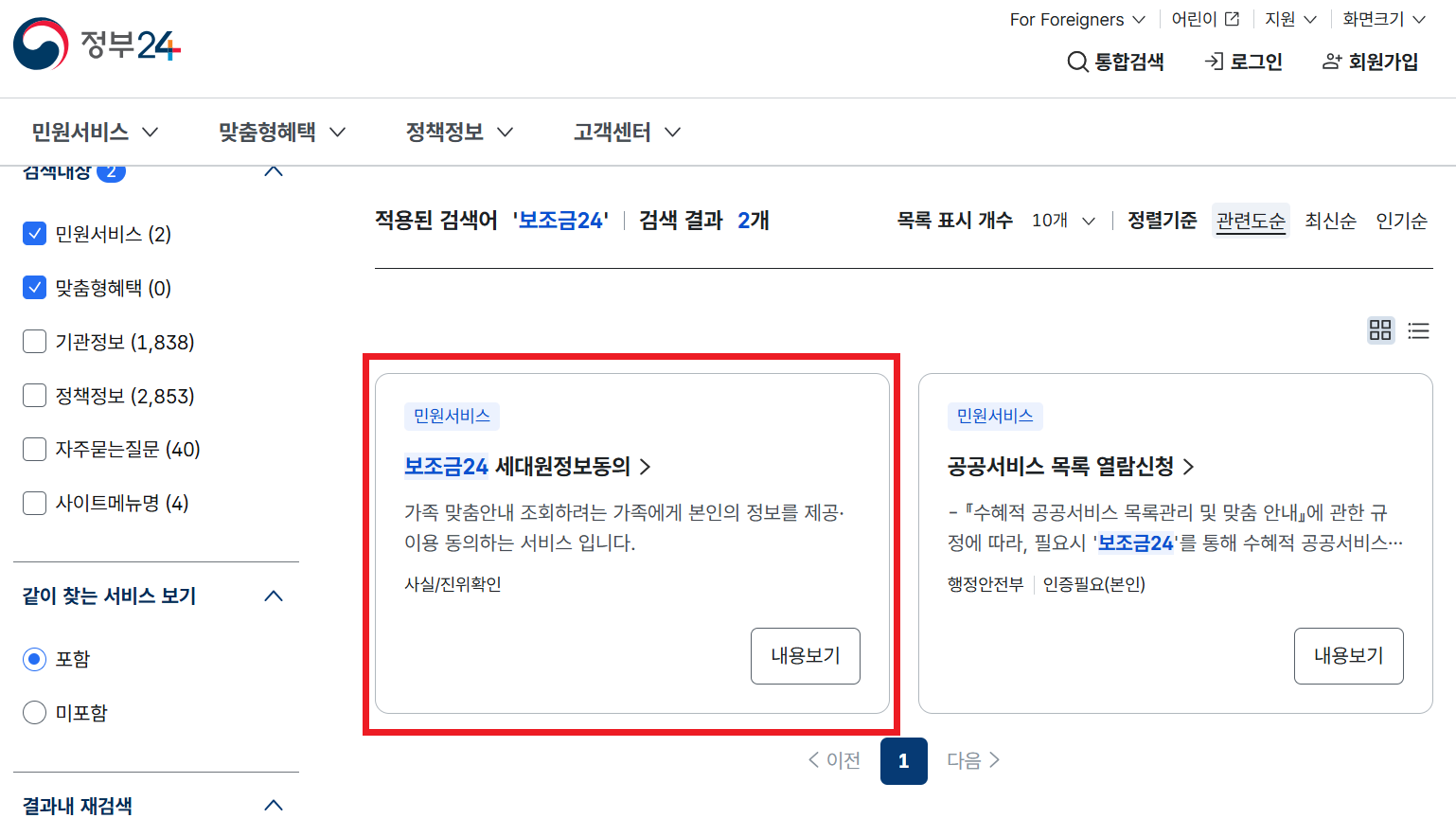The height and width of the screenshot is (836, 1456).
Task: Open the 화면크기 dropdown
Action: click(x=1384, y=19)
